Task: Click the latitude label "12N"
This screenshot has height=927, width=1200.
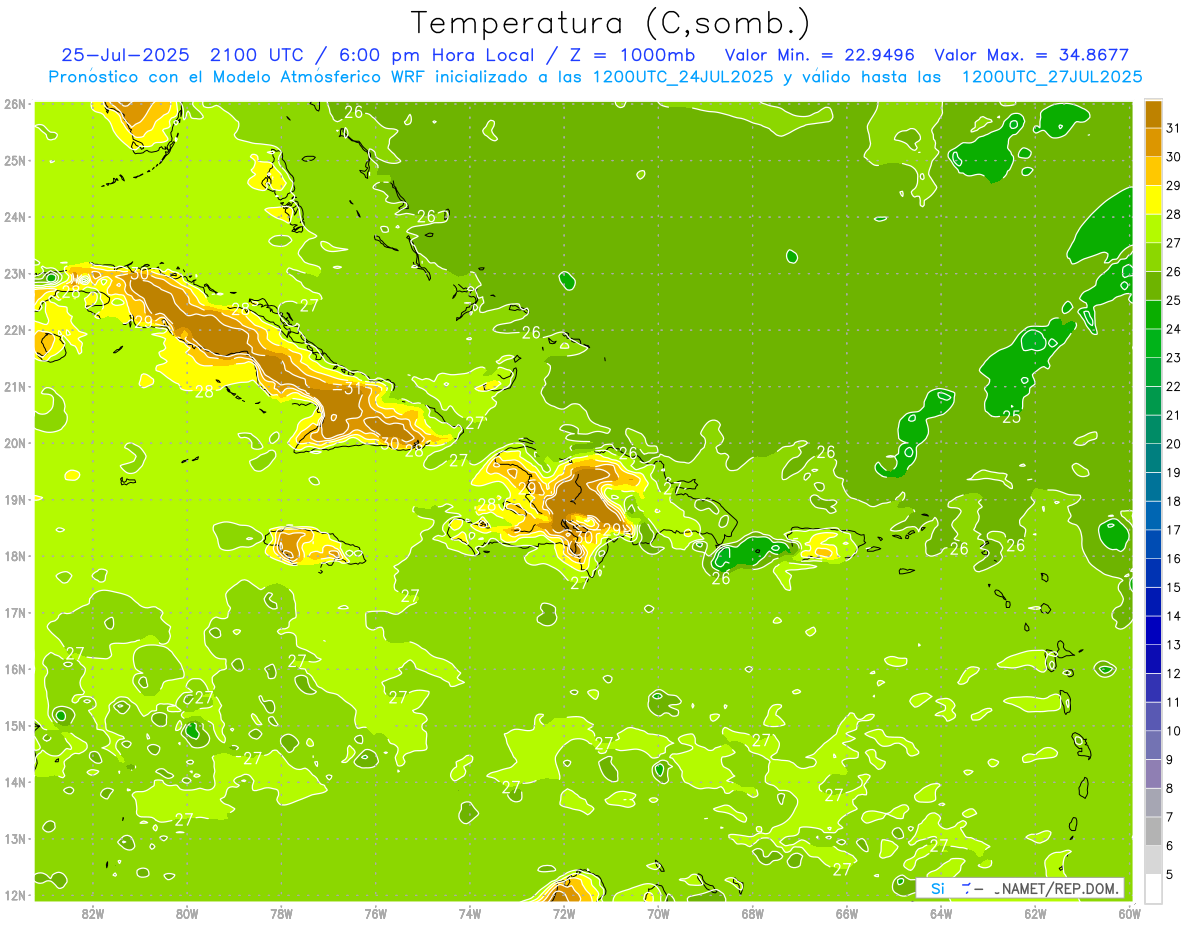Action: [x=14, y=895]
